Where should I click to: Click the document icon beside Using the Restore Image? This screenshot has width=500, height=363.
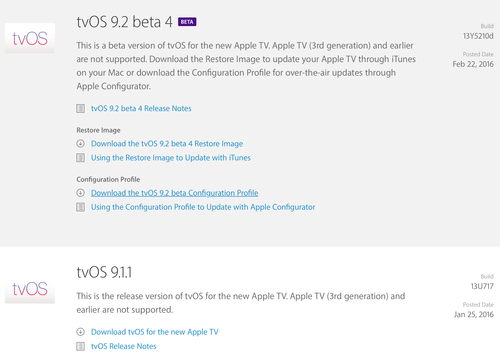[80, 158]
